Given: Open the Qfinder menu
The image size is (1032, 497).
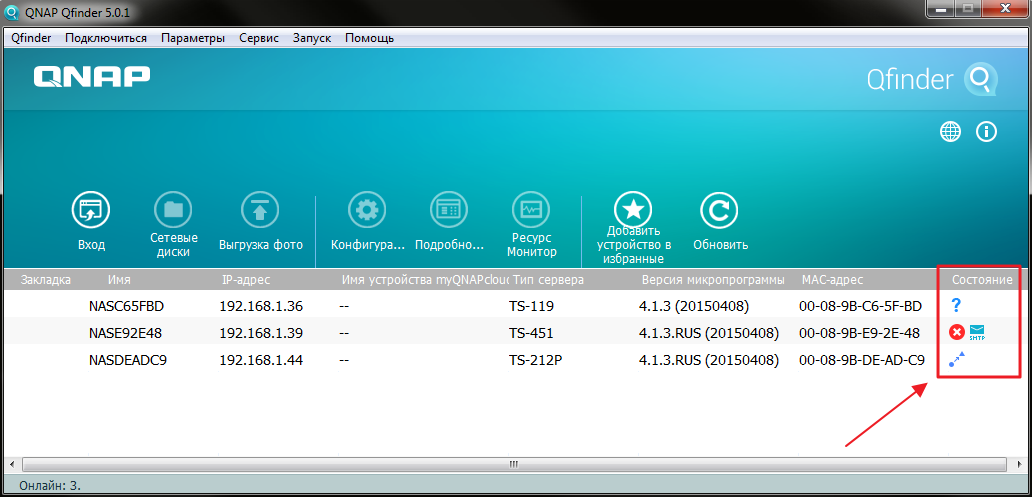Looking at the screenshot, I should (31, 38).
